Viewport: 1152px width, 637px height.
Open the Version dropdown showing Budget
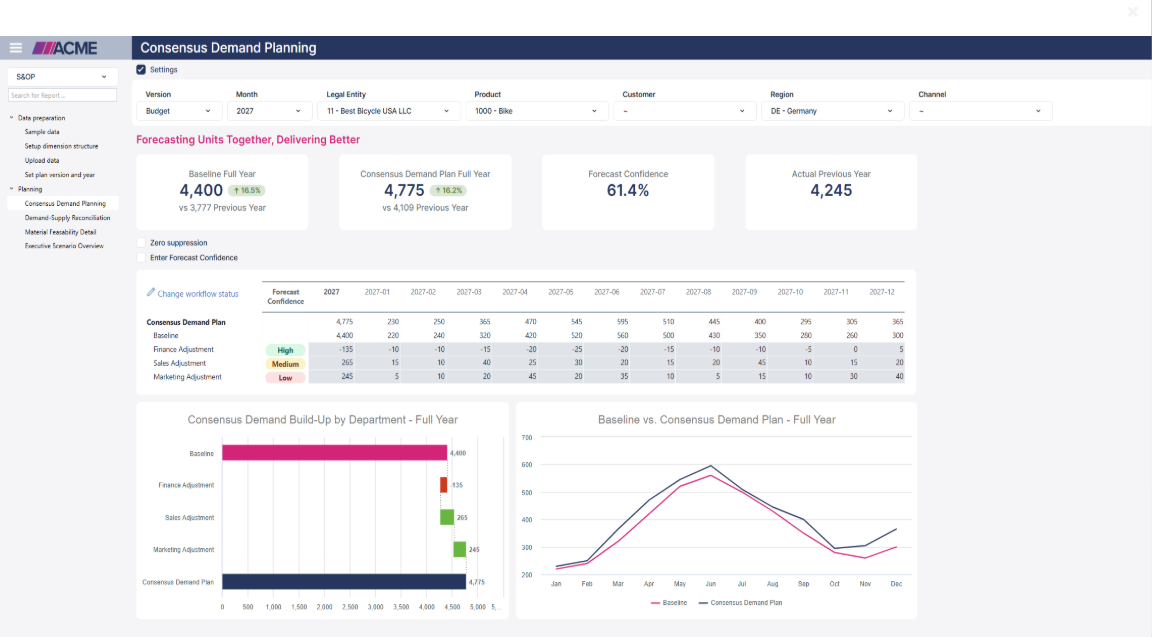pyautogui.click(x=179, y=111)
